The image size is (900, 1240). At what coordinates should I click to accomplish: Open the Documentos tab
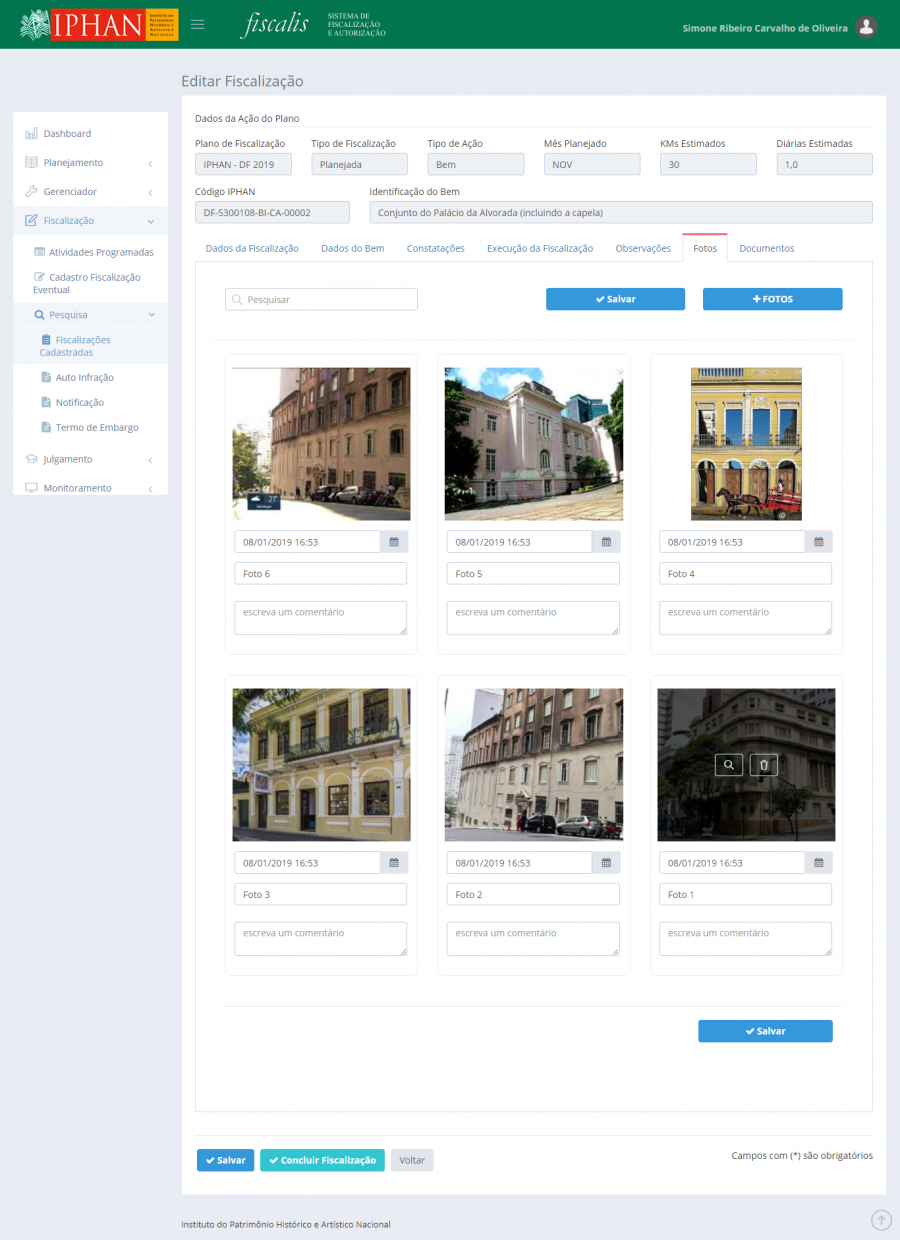coord(766,248)
